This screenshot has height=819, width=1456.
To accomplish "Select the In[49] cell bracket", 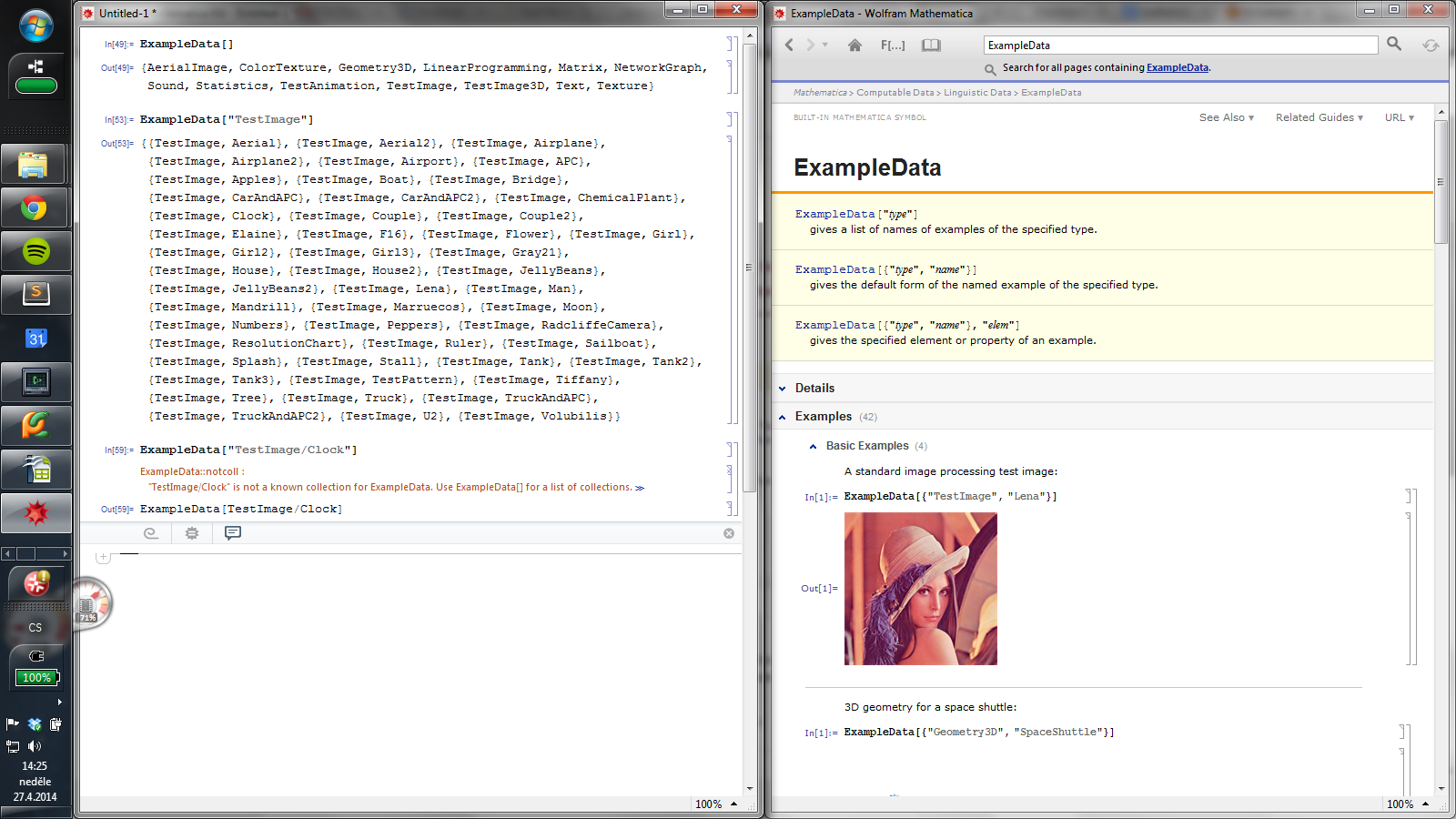I will point(731,44).
